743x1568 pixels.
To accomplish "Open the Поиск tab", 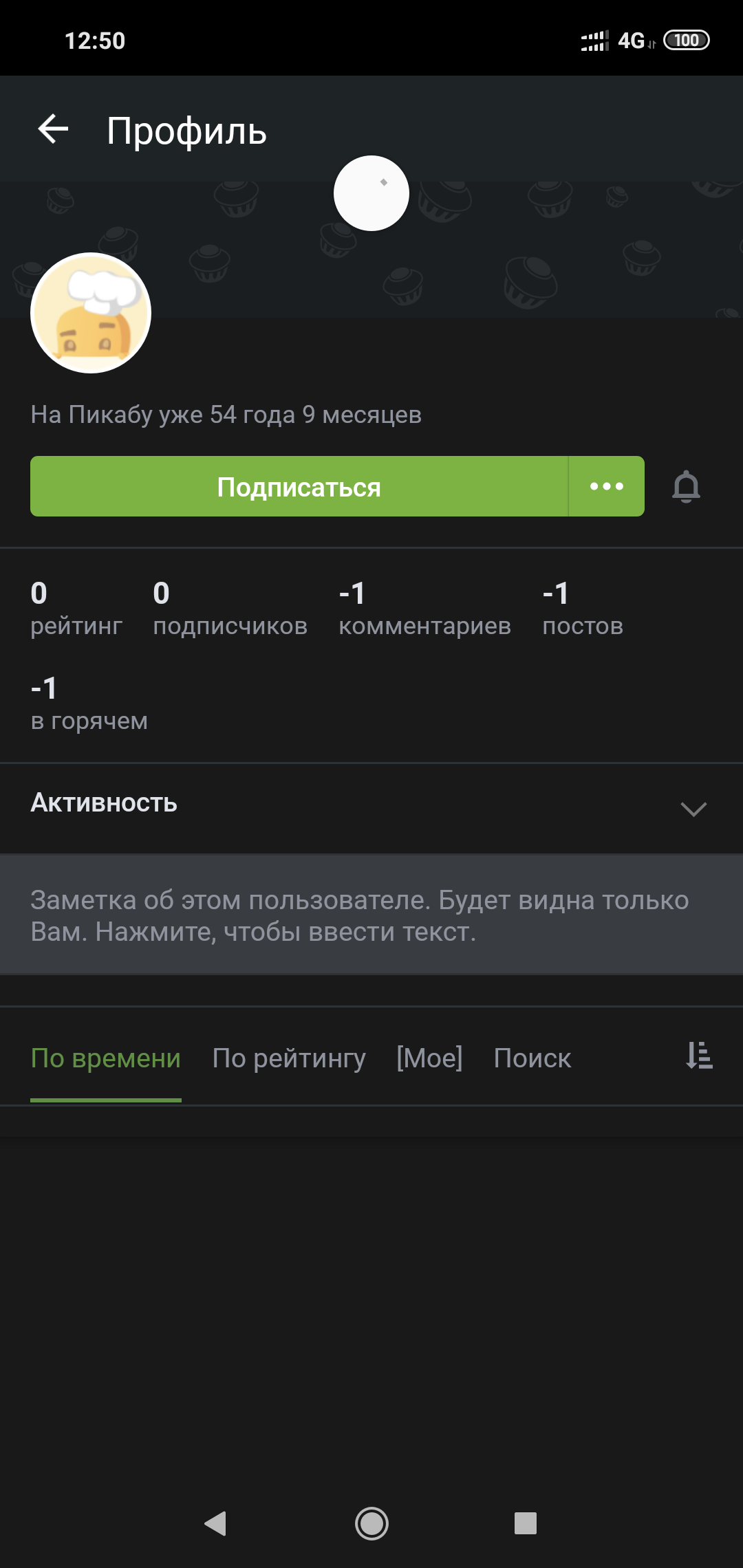I will (x=532, y=1058).
